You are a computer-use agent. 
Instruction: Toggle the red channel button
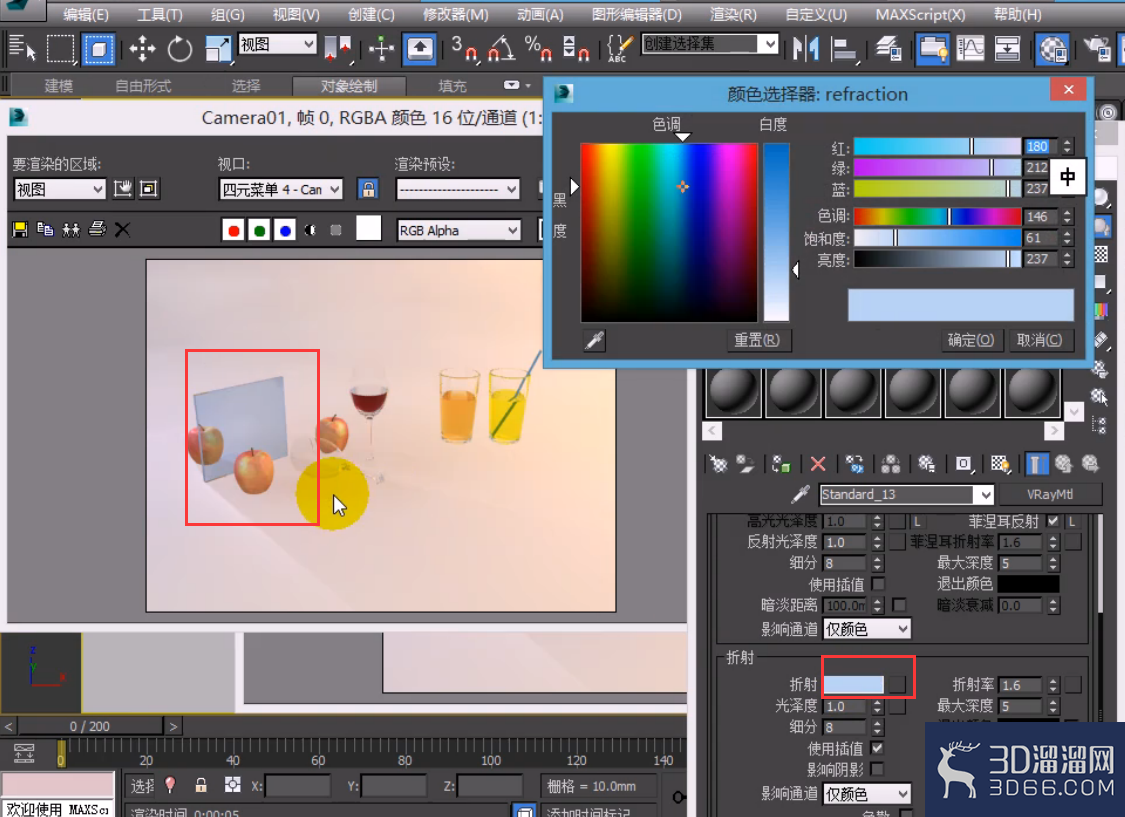(232, 230)
